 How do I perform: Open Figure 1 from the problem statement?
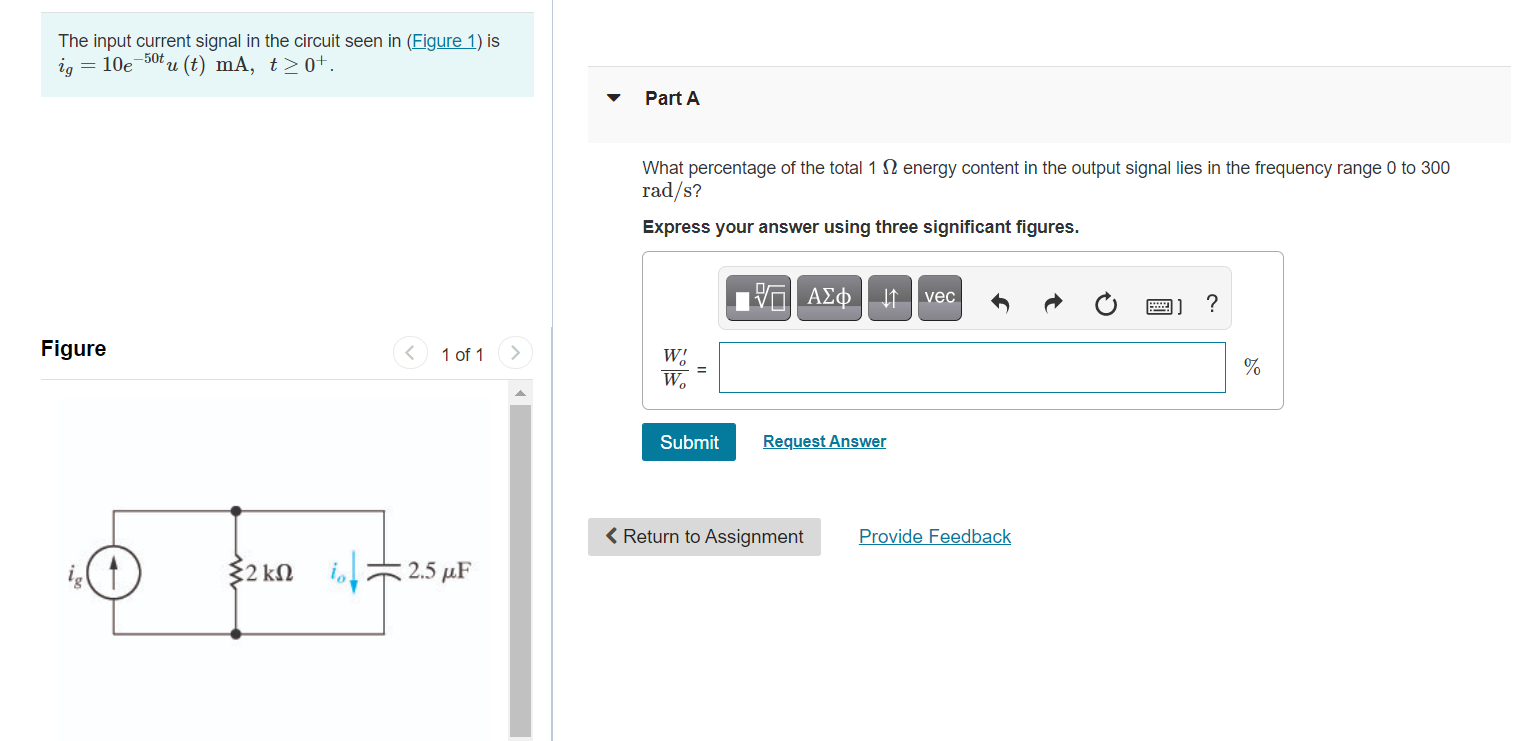pos(446,40)
